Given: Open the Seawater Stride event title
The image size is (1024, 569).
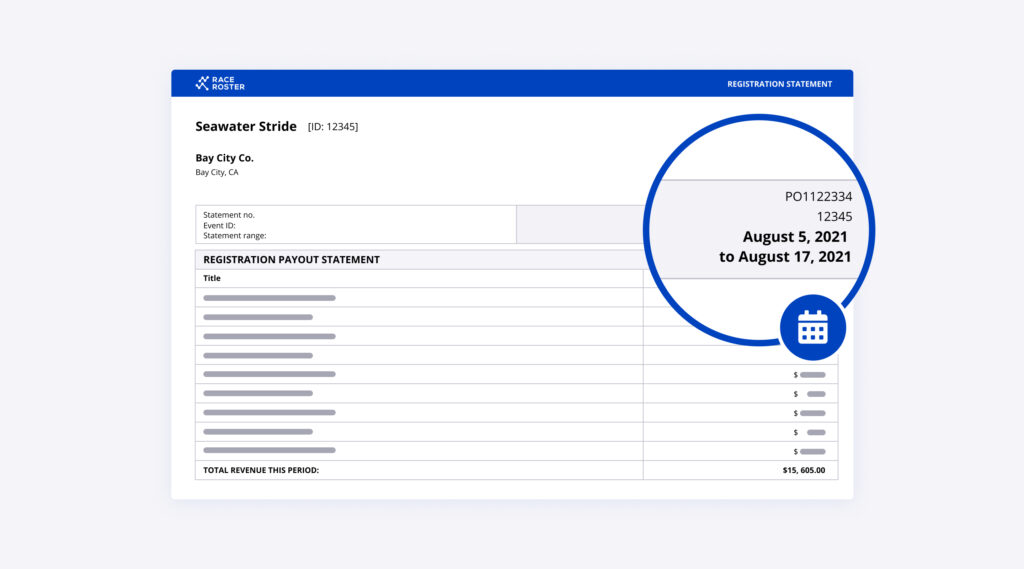Looking at the screenshot, I should tap(246, 127).
